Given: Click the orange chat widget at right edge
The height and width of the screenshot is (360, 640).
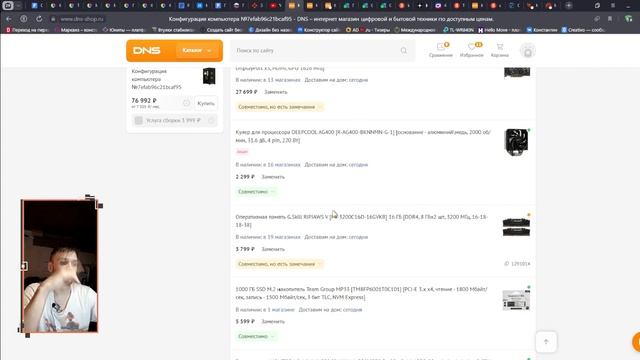Looking at the screenshot, I should click(636, 342).
